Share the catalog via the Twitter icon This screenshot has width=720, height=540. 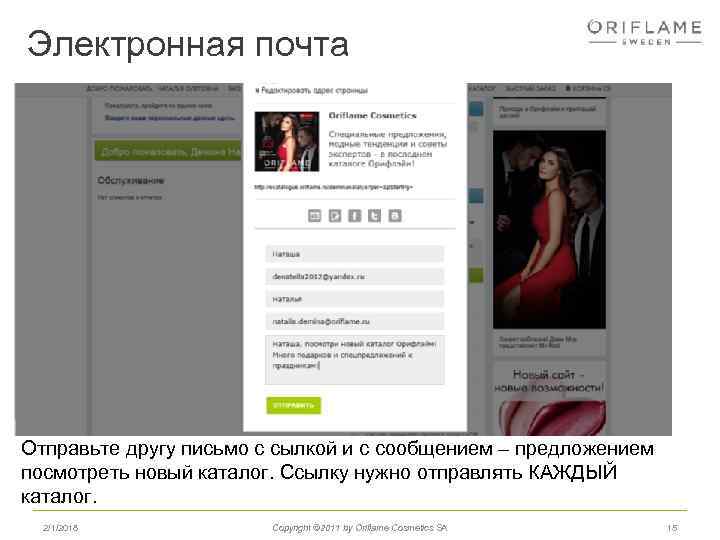click(x=375, y=215)
